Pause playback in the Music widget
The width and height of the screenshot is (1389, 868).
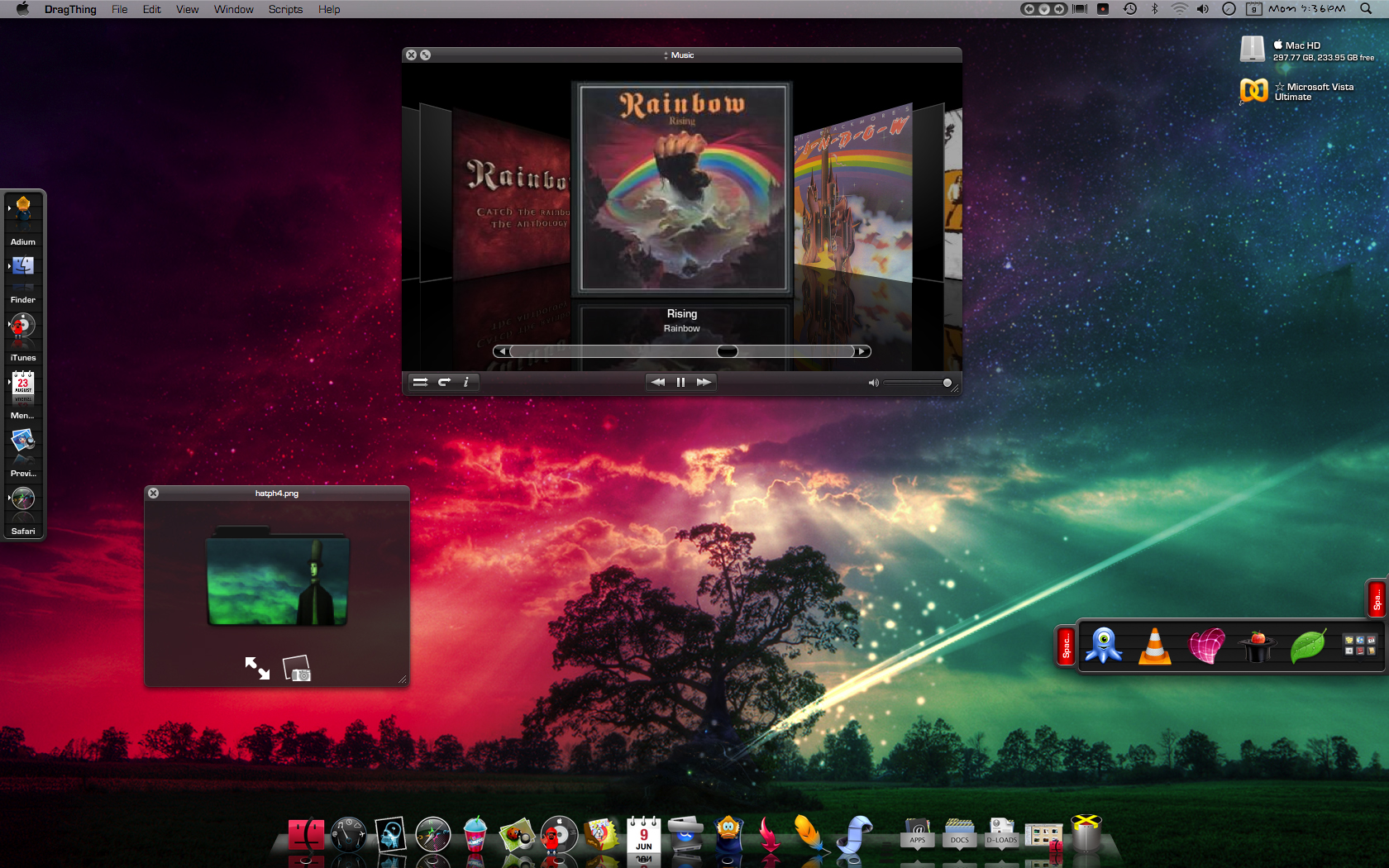680,382
